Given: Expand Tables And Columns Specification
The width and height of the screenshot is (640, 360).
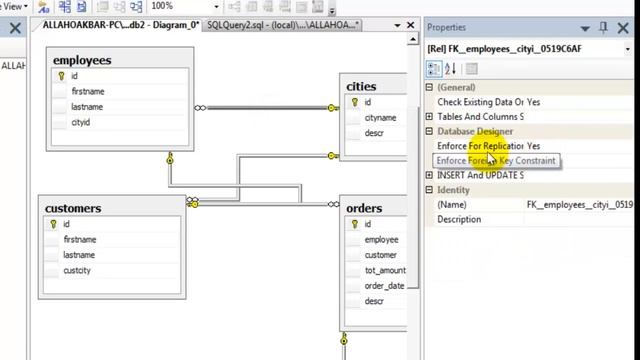Looking at the screenshot, I should [x=429, y=116].
